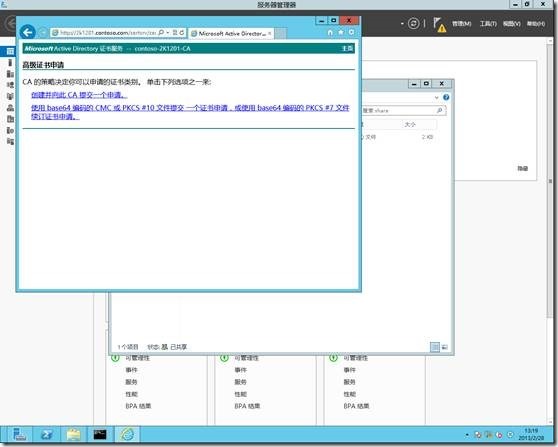558x447 pixels.
Task: Open IE Favorites star
Action: tap(341, 32)
